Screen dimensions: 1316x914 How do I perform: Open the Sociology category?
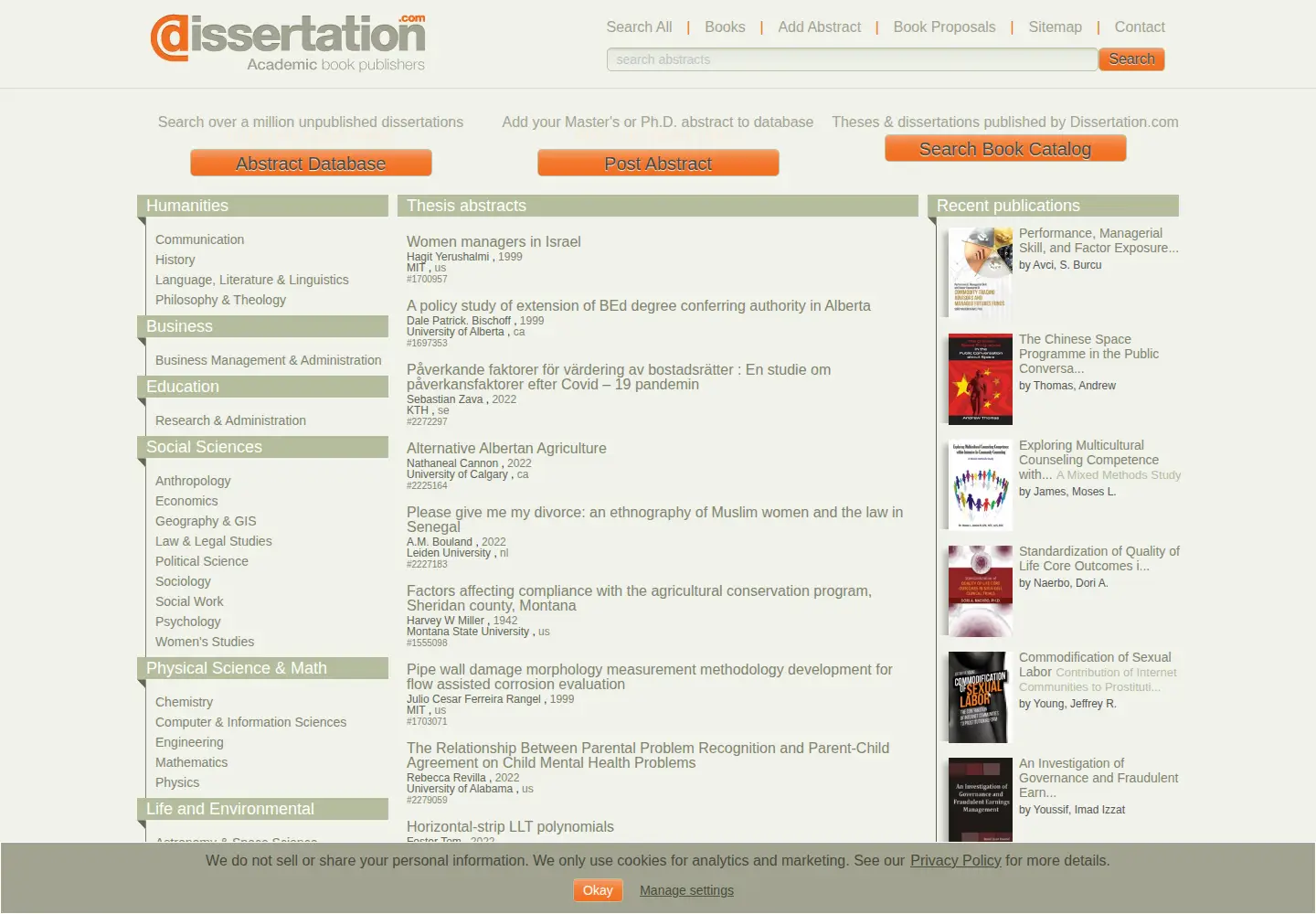coord(183,581)
